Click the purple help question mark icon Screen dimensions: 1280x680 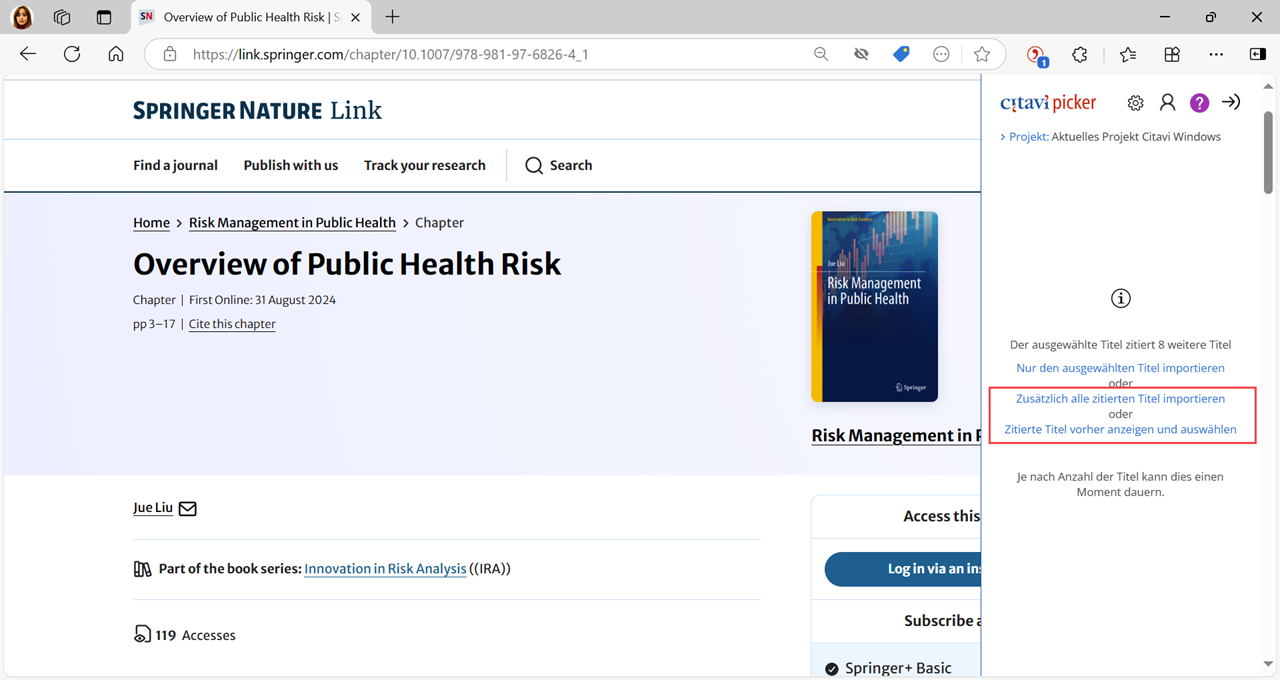(1199, 103)
